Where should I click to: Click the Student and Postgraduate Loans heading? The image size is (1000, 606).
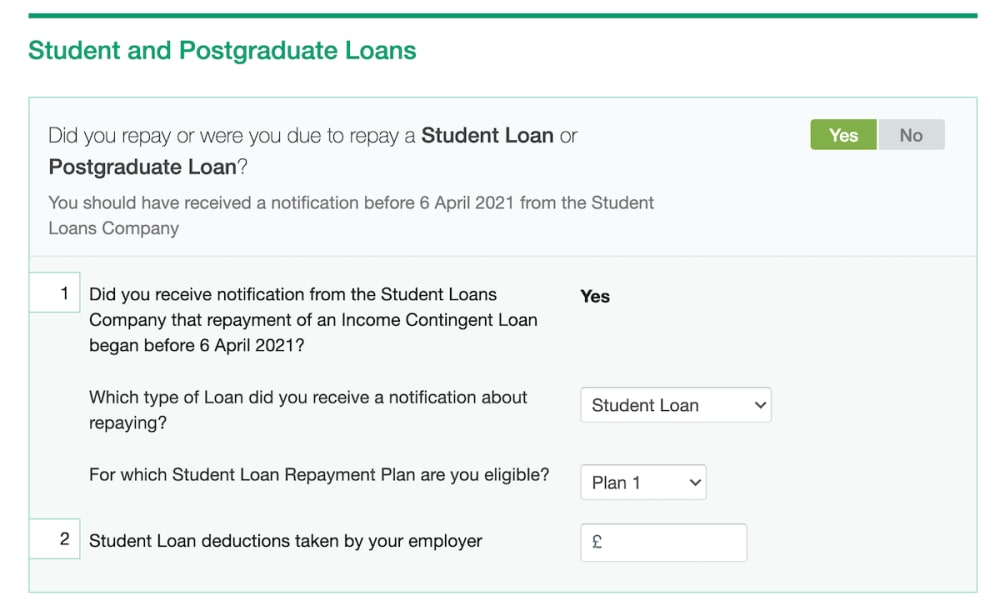(x=222, y=51)
